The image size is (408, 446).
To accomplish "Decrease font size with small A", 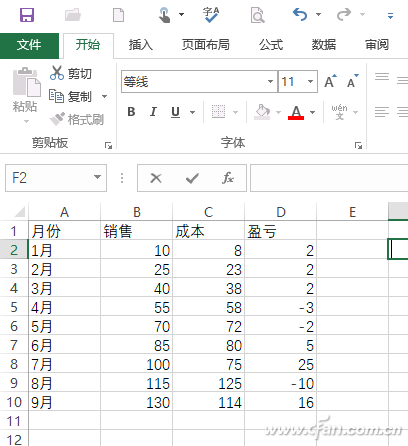I will pyautogui.click(x=353, y=81).
